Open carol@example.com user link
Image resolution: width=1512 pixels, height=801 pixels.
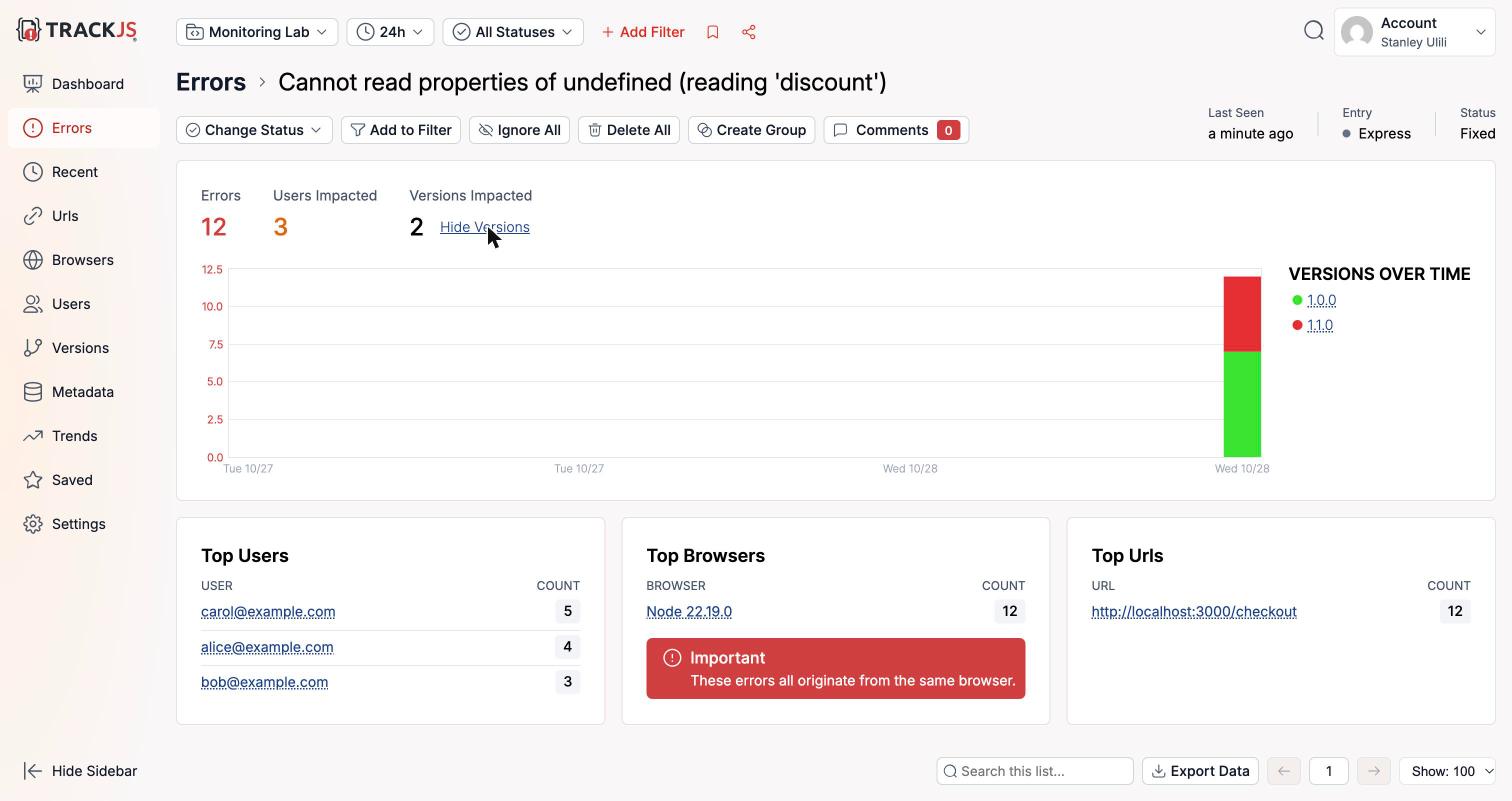coord(268,612)
